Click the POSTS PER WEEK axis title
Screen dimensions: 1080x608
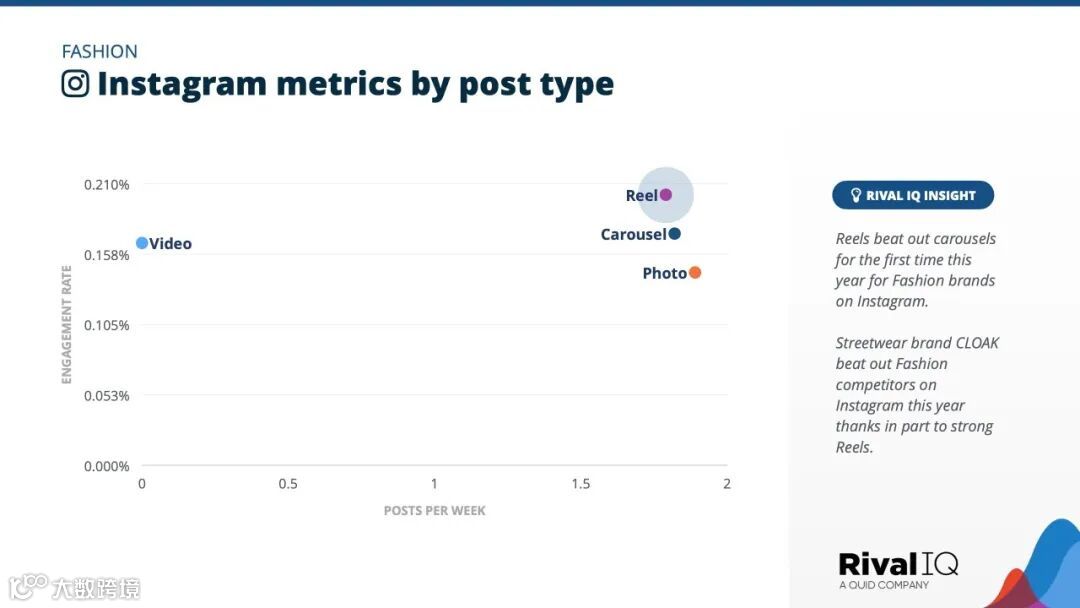coord(435,511)
